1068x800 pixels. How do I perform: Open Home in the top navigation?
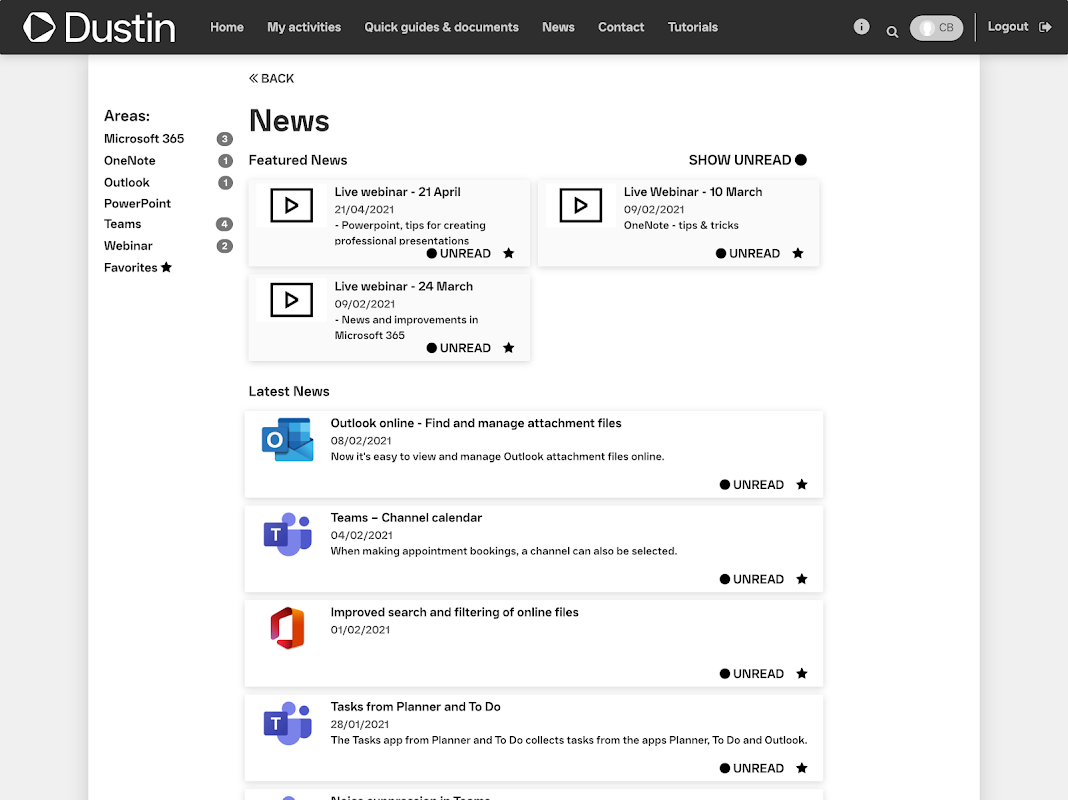click(x=227, y=27)
